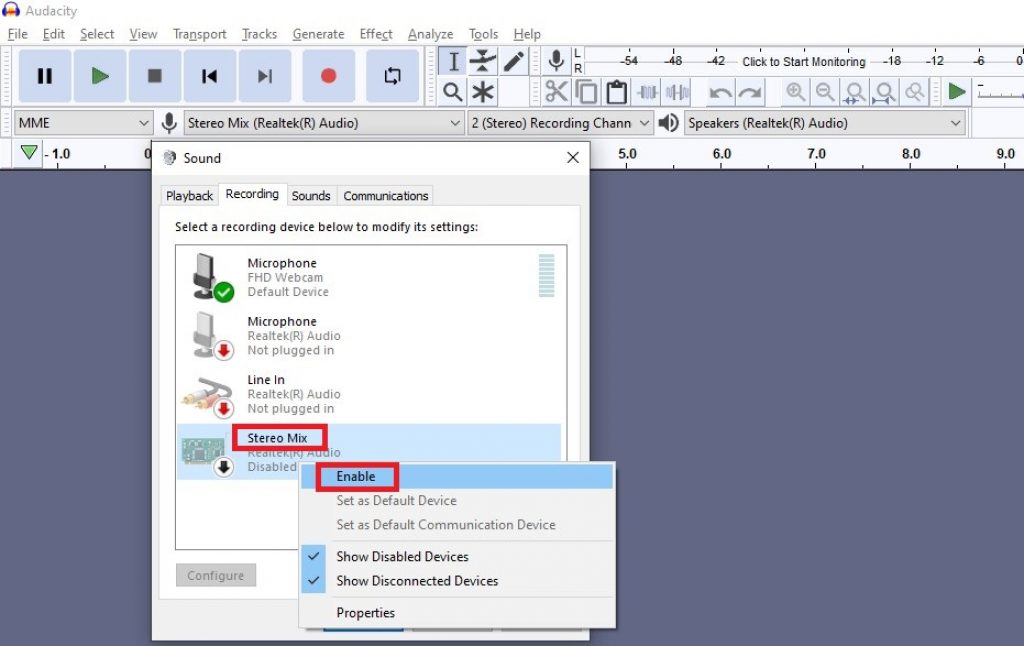The image size is (1024, 646).
Task: Toggle Loop Play in the transport toolbar
Action: (392, 76)
